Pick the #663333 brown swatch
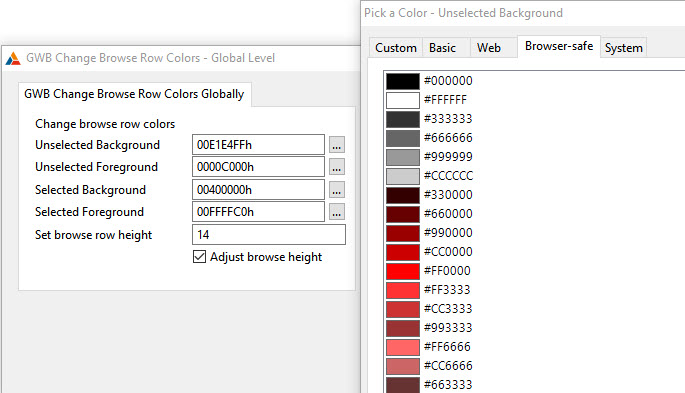This screenshot has height=393, width=685. click(x=403, y=385)
